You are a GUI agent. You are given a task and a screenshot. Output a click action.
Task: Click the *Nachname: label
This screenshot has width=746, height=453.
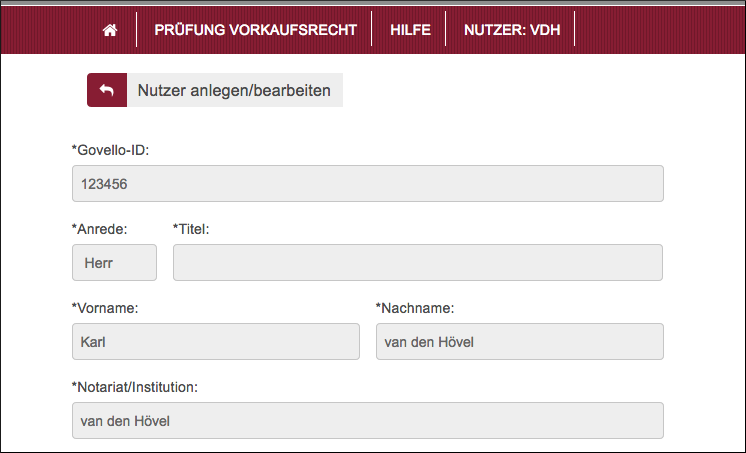click(414, 308)
